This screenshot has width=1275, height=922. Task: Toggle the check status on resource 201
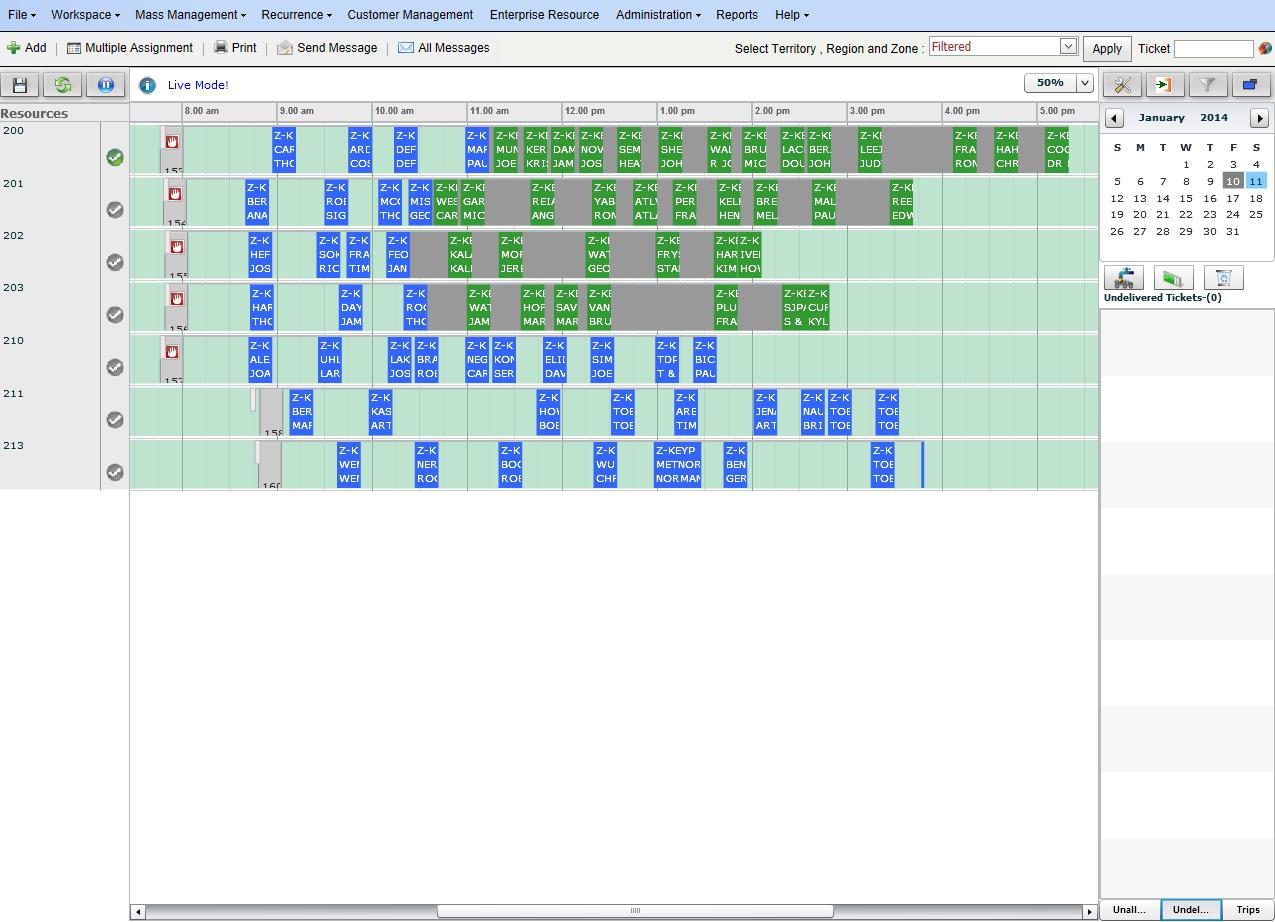tap(115, 210)
